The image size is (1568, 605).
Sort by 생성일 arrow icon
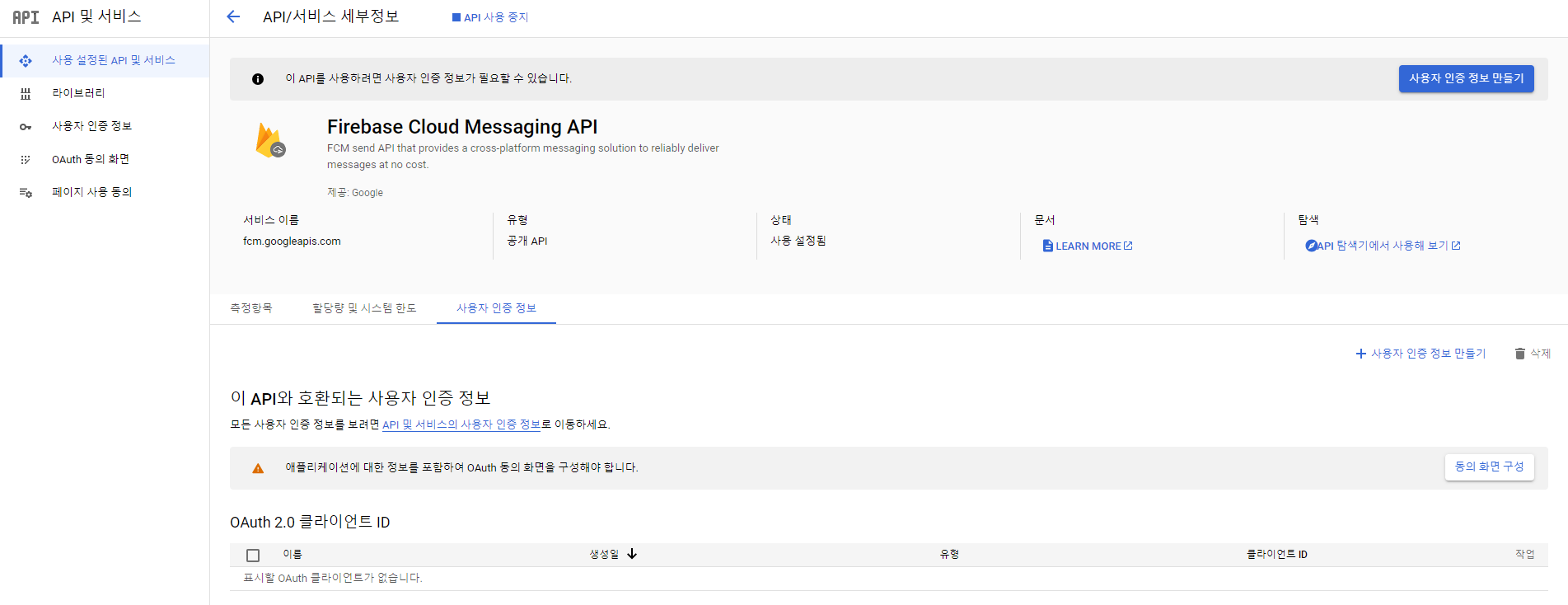click(x=632, y=554)
